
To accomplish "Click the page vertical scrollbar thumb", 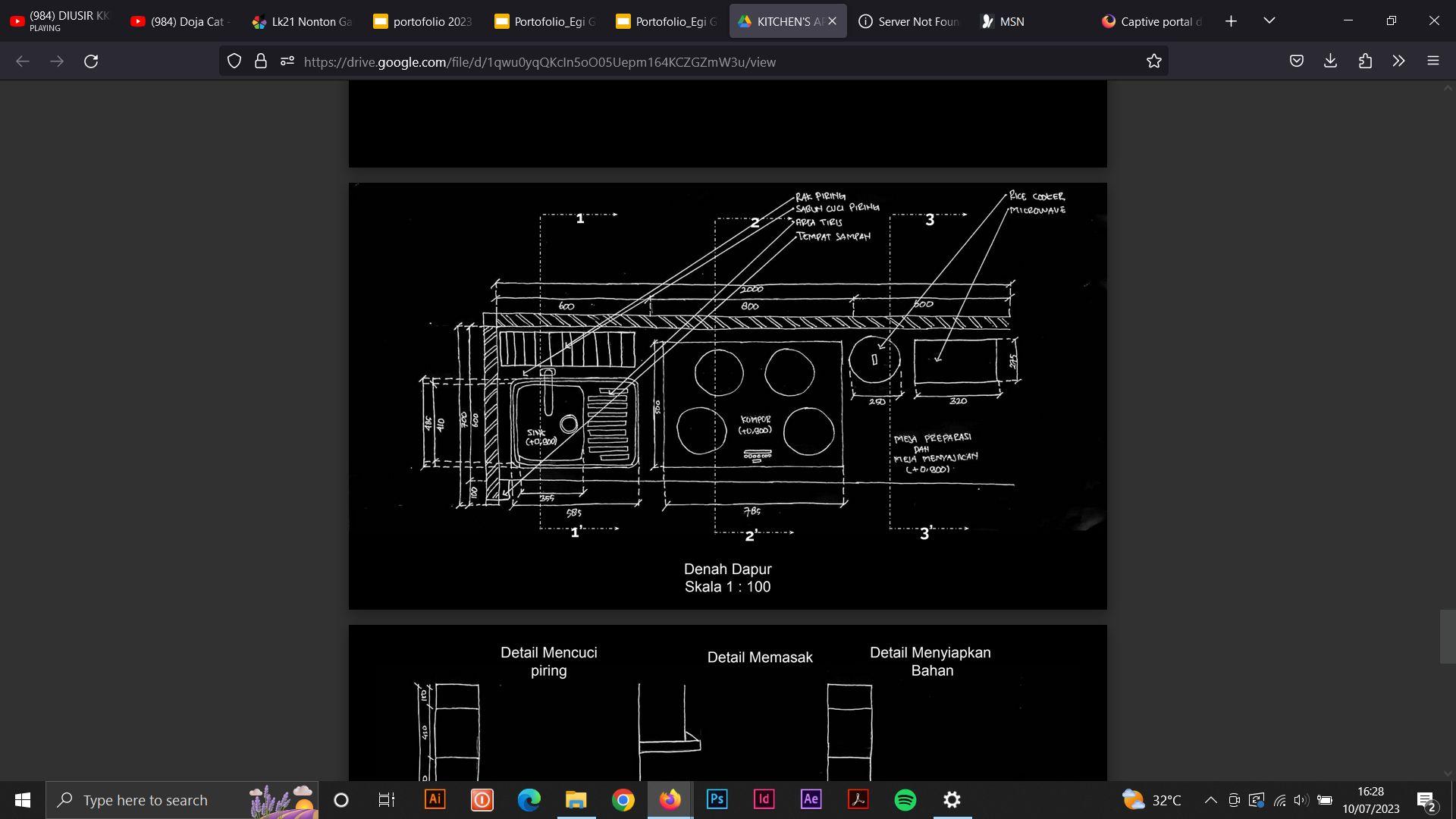I will point(1447,635).
